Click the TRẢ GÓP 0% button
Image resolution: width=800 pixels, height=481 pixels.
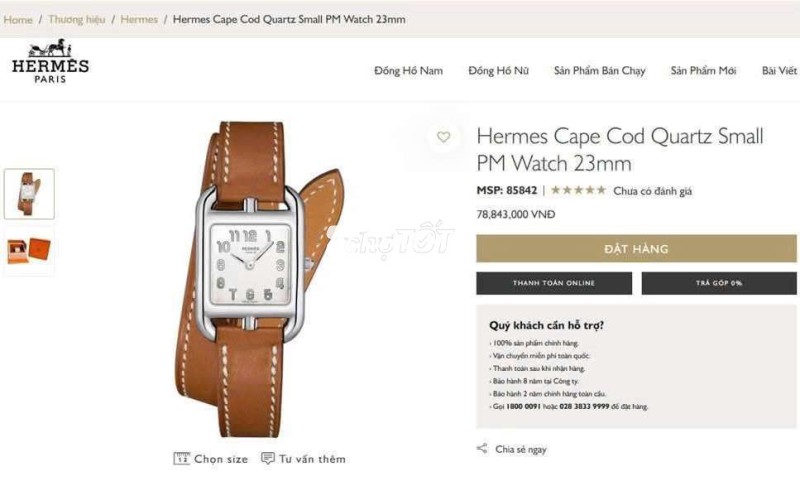coord(719,283)
